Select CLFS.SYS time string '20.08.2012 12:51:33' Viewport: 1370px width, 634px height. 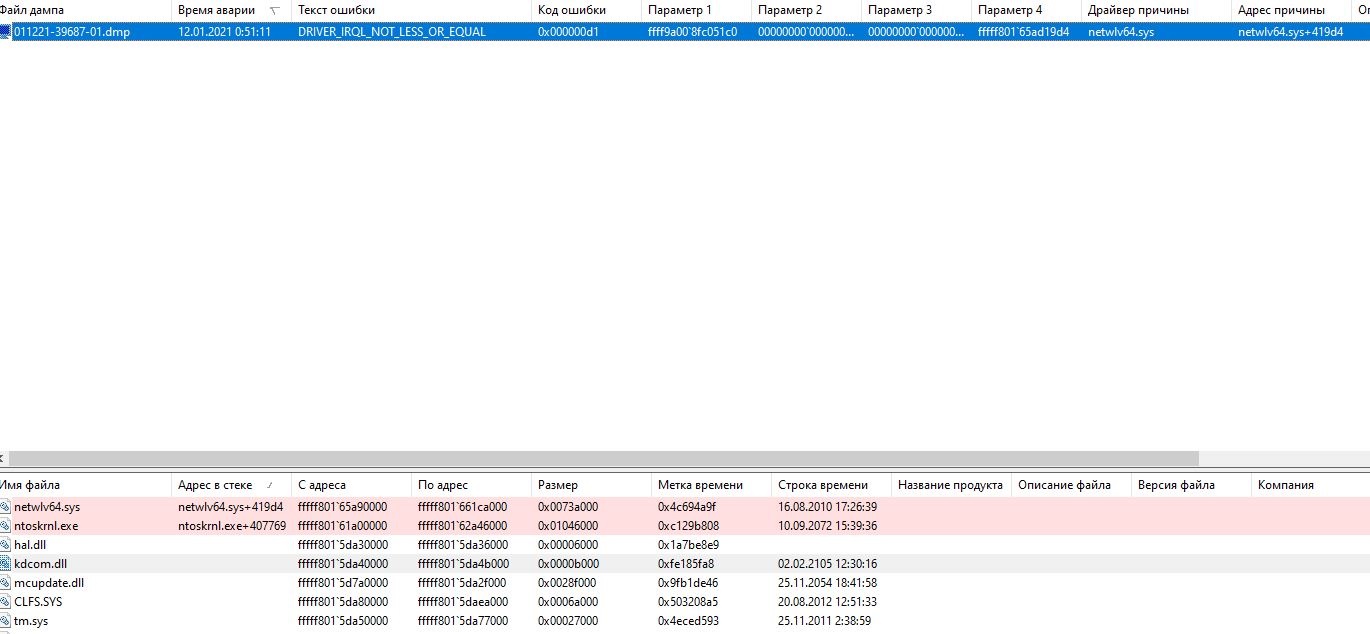[827, 602]
